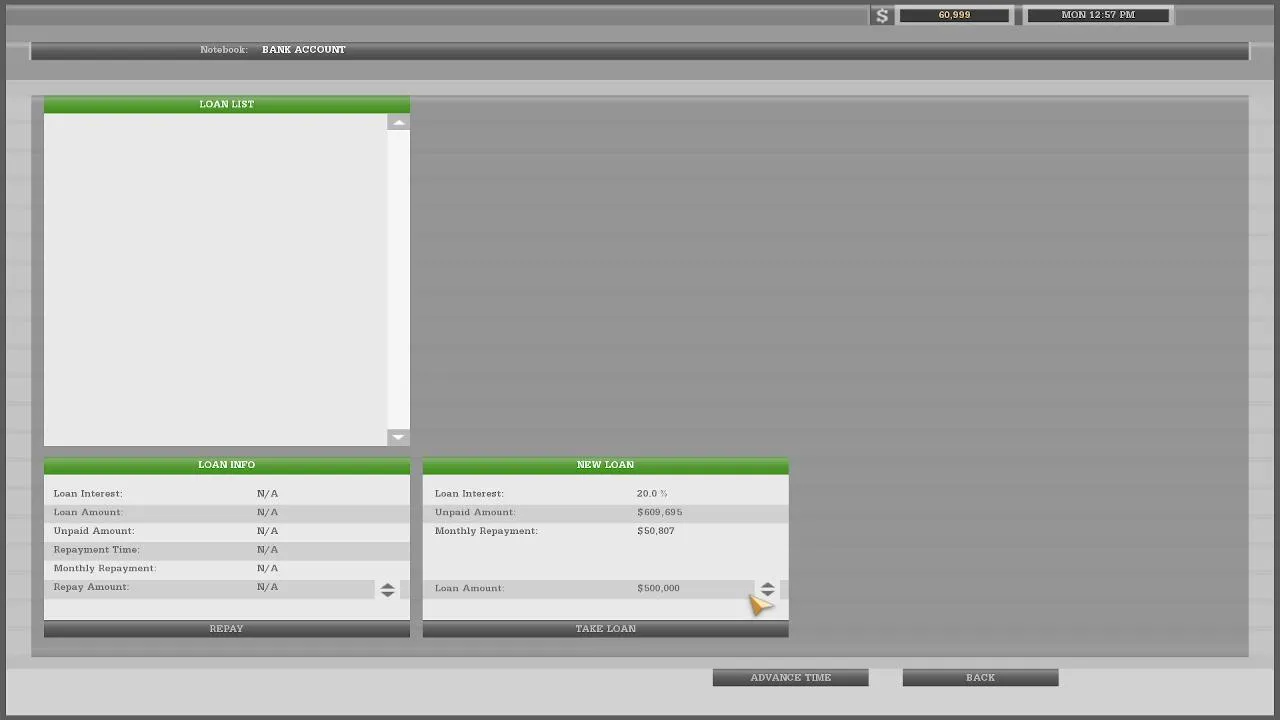Click the LOAN INFO header
Image resolution: width=1280 pixels, height=720 pixels.
[227, 465]
